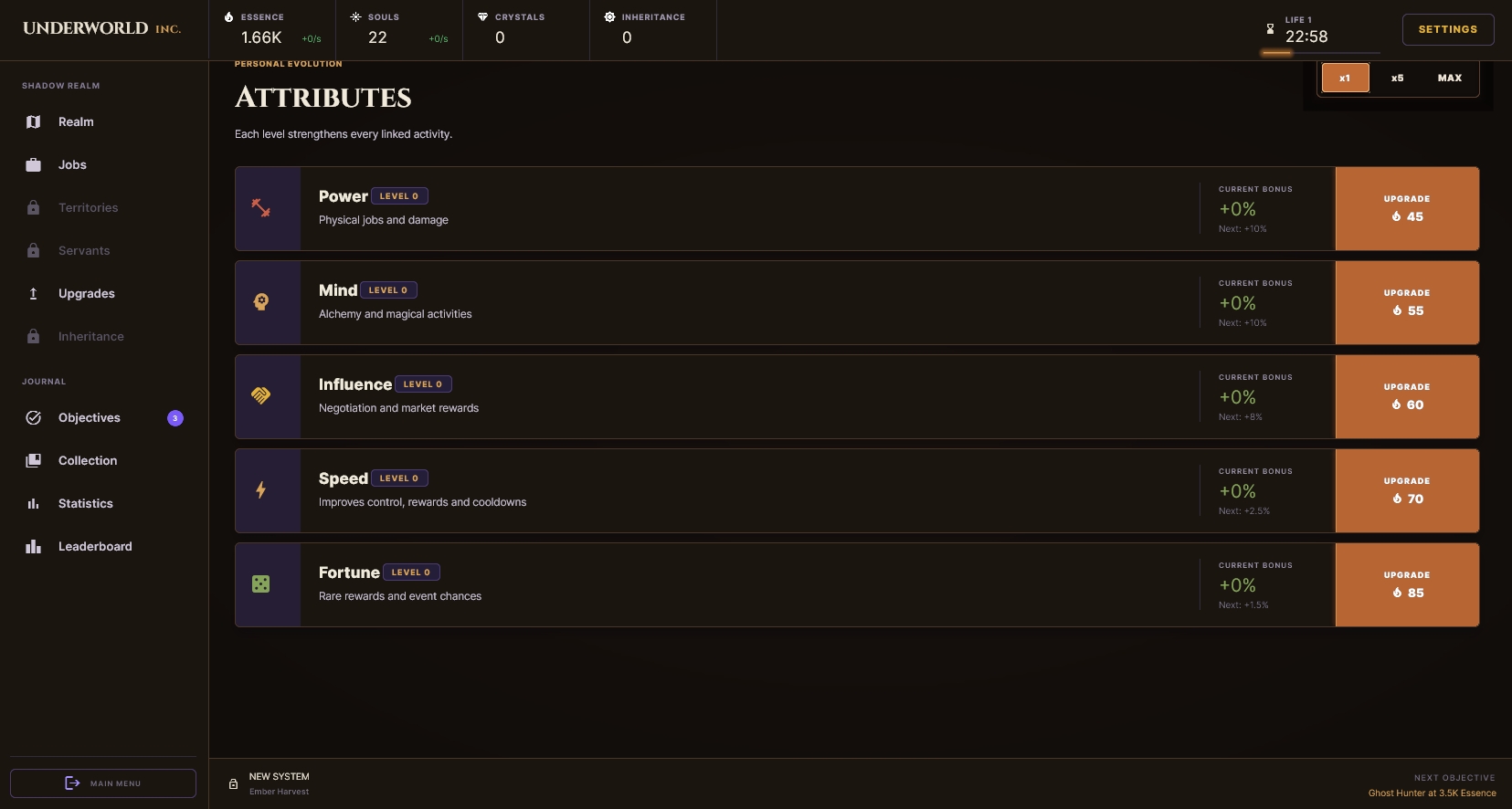
Task: Click the Crystals gem icon in header
Action: pos(482,17)
